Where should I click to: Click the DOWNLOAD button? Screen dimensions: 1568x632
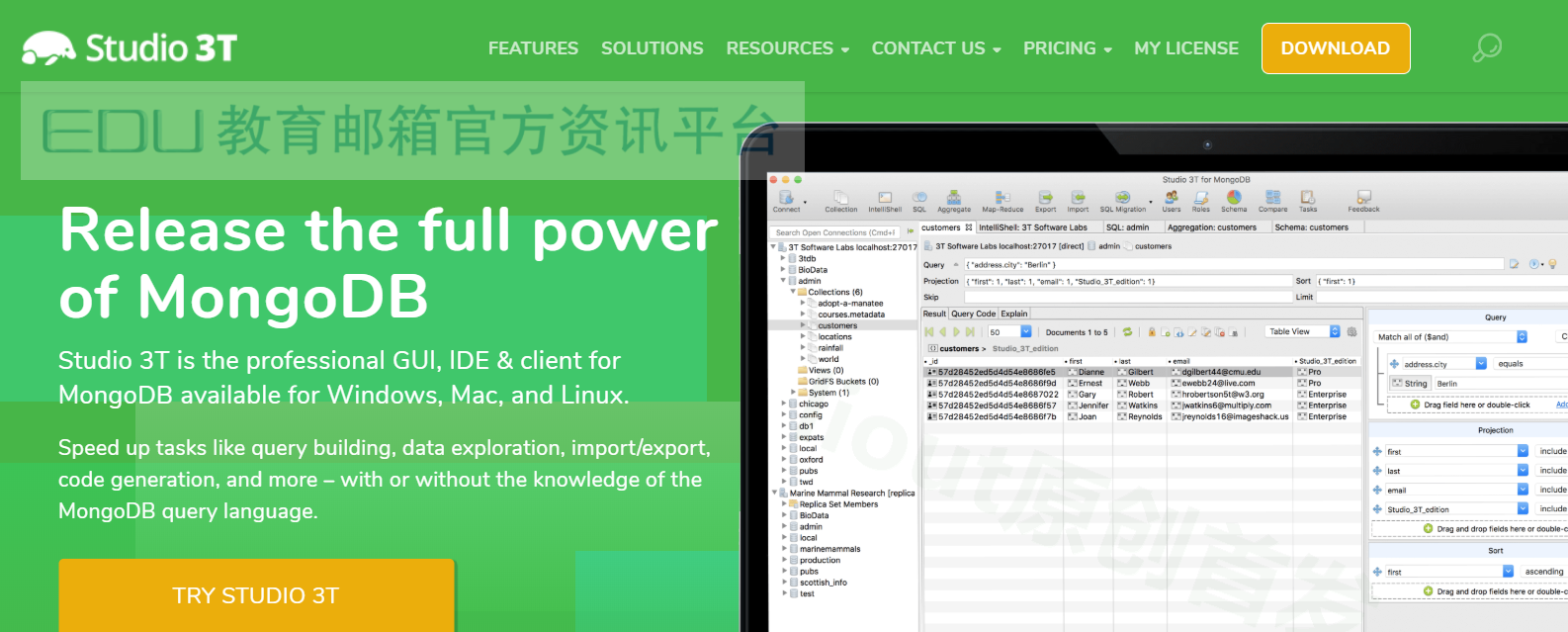click(x=1336, y=47)
